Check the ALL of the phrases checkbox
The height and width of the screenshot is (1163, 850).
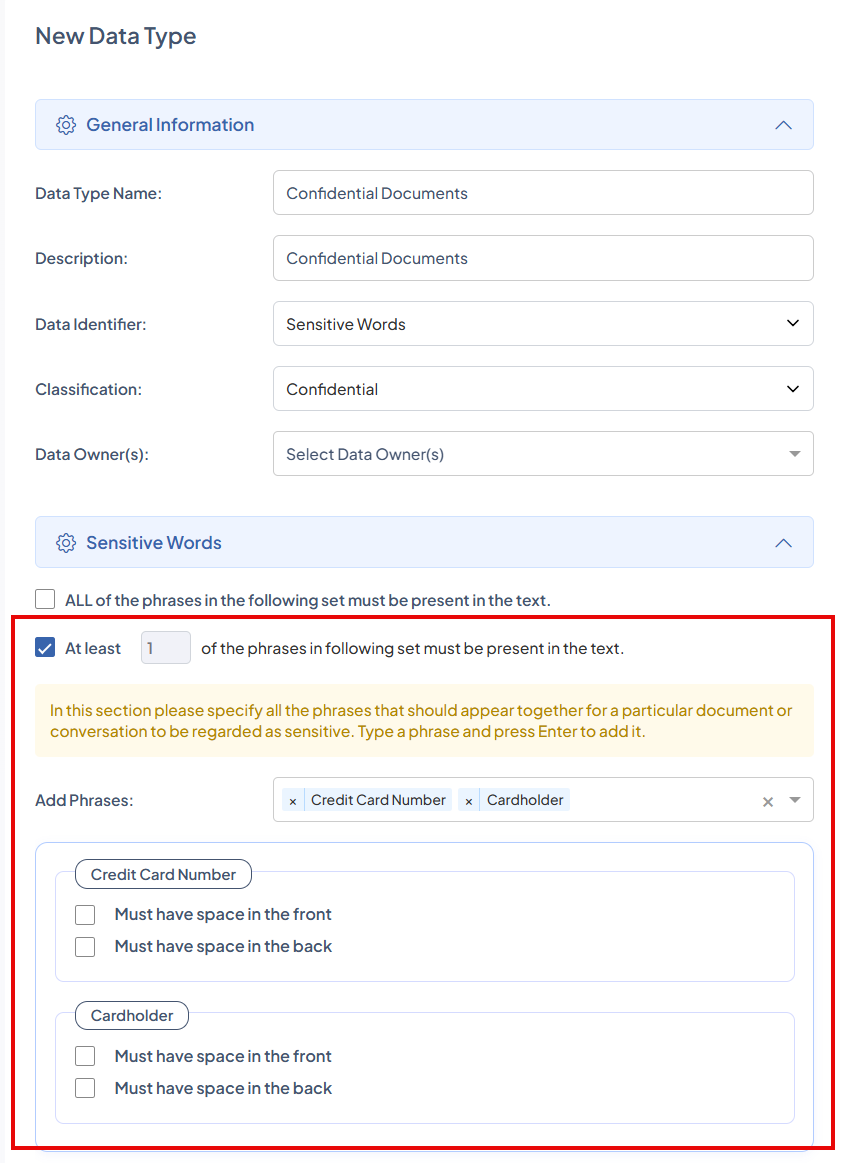click(x=45, y=600)
